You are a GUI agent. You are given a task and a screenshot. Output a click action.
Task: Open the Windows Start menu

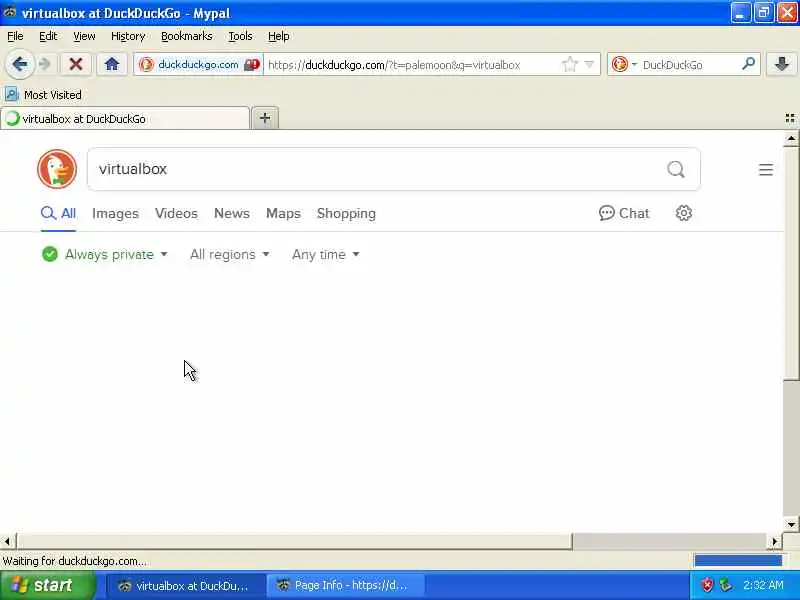click(x=48, y=585)
